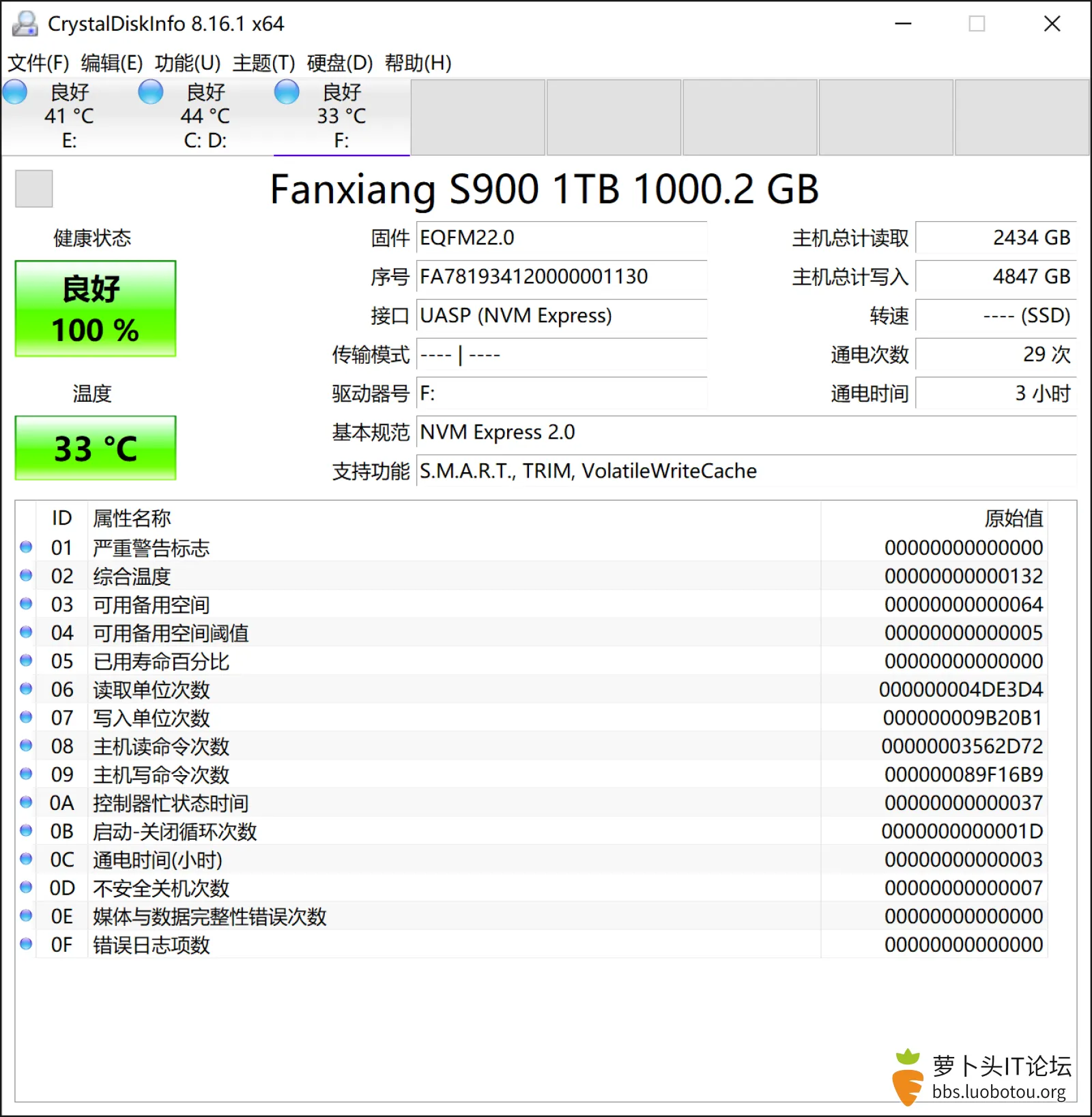1092x1117 pixels.
Task: Click the 原始值 column header
Action: click(x=934, y=519)
